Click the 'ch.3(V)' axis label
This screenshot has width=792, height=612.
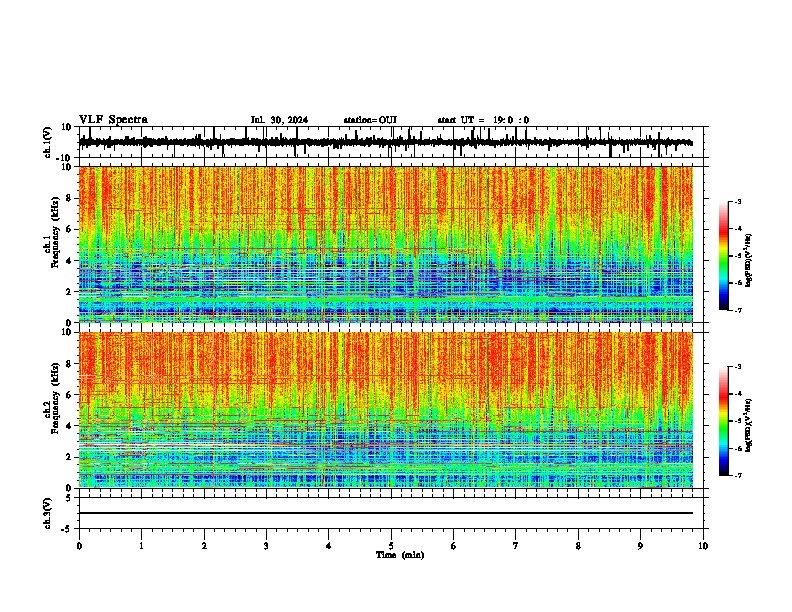(48, 514)
